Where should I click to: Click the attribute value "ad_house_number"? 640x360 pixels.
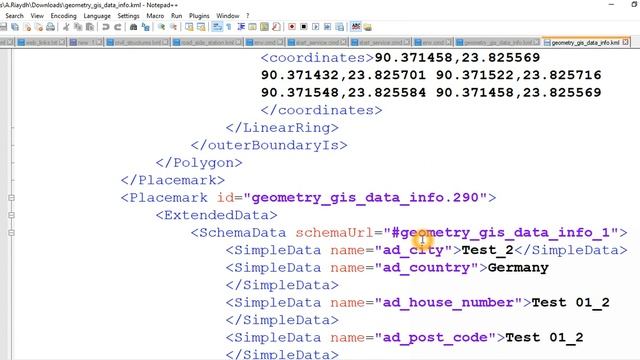(x=449, y=303)
